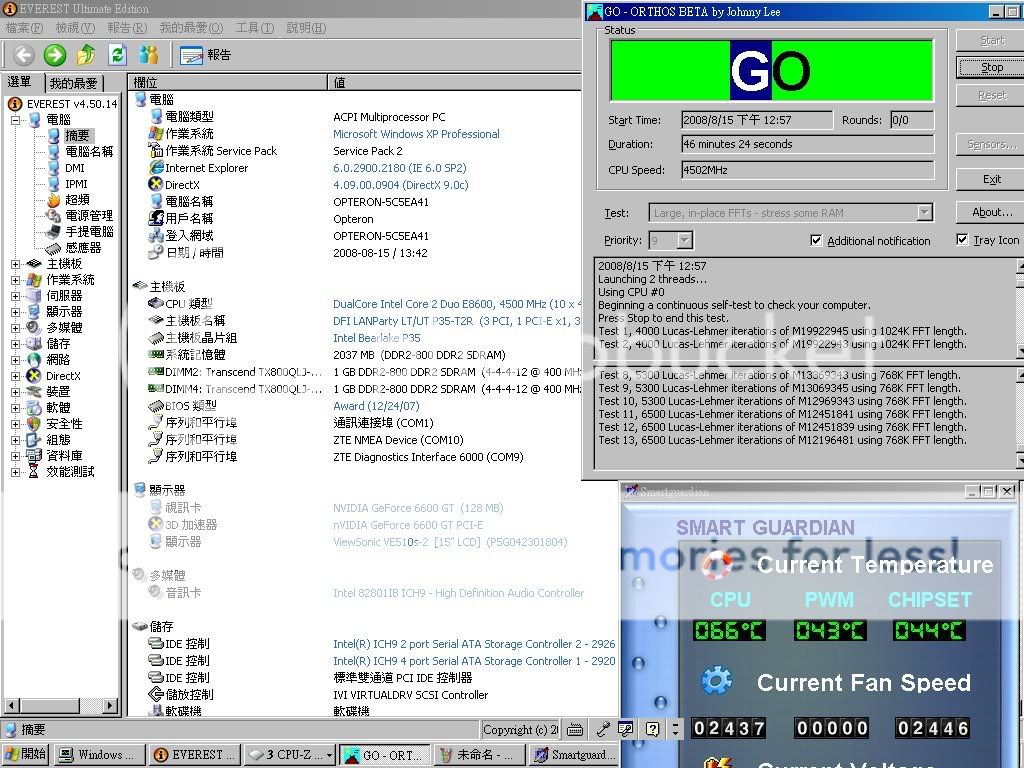Viewport: 1024px width, 768px height.
Task: Expand the 主機板 tree node
Action: tap(16, 264)
